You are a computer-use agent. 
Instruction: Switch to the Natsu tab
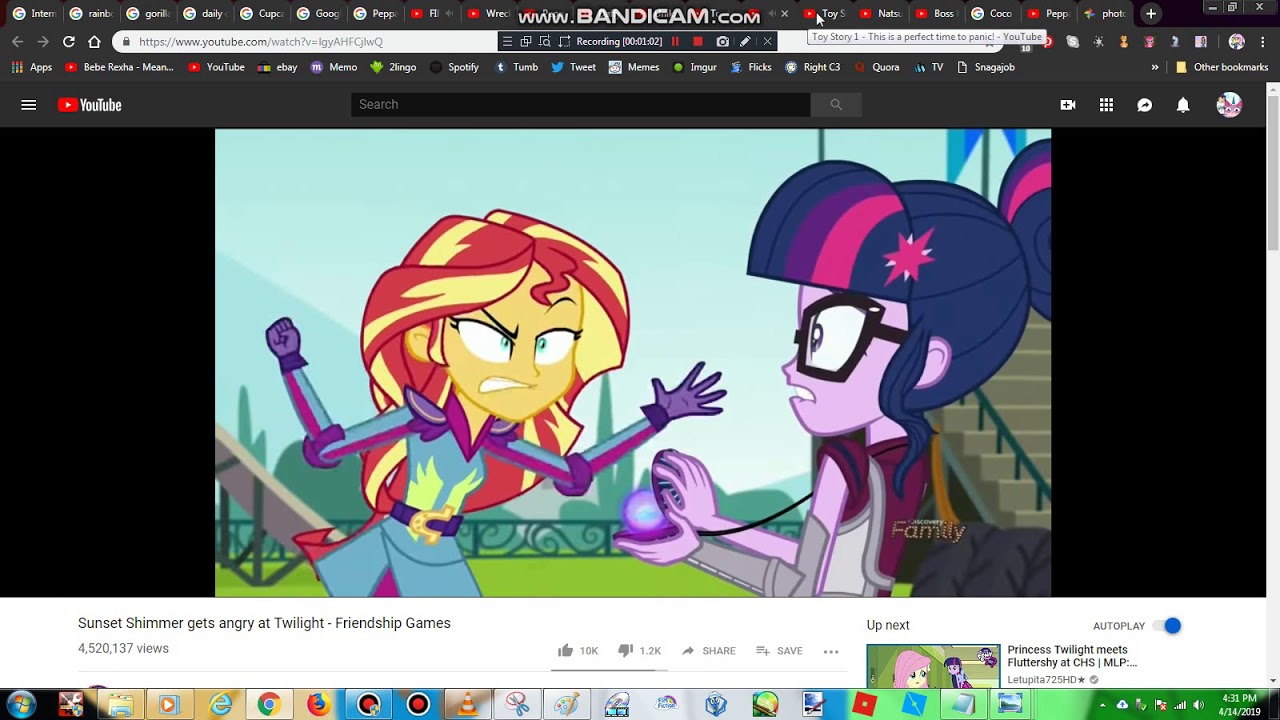coord(880,14)
